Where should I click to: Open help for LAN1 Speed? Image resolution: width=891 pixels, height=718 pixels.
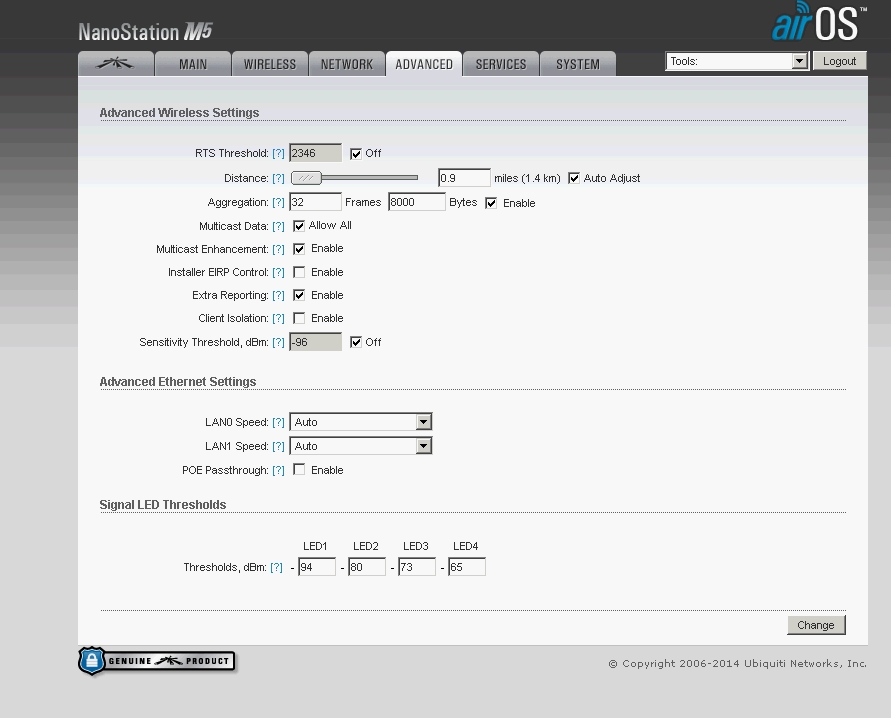click(x=278, y=446)
